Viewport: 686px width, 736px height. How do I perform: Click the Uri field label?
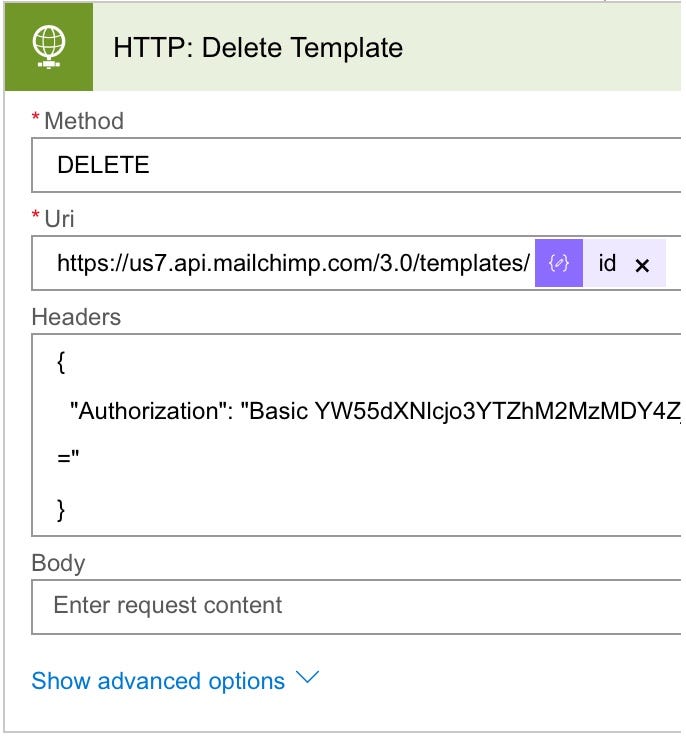[59, 218]
